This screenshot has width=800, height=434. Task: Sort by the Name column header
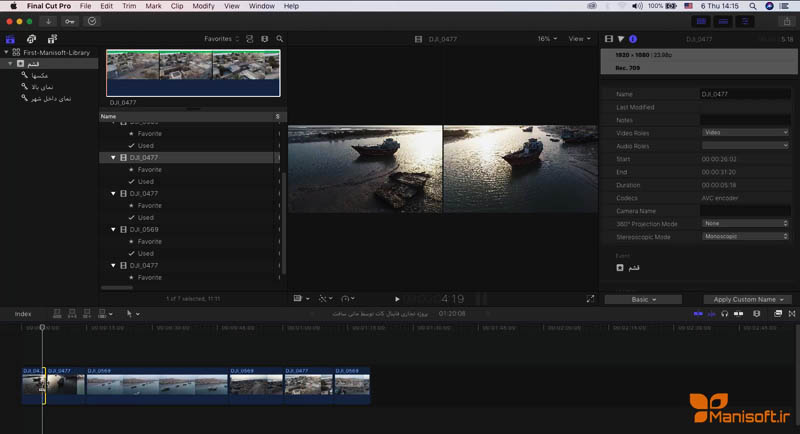pos(187,117)
